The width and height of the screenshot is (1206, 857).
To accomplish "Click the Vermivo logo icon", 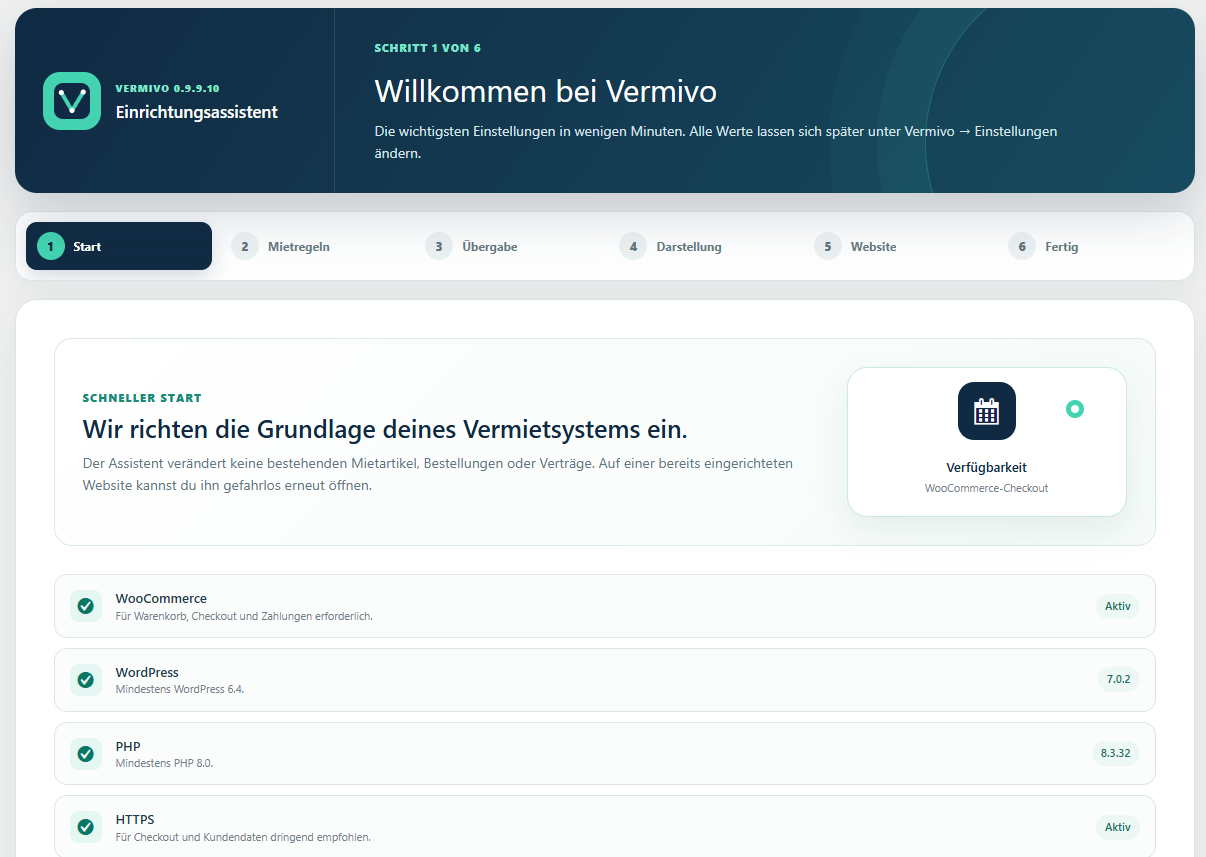I will [72, 101].
